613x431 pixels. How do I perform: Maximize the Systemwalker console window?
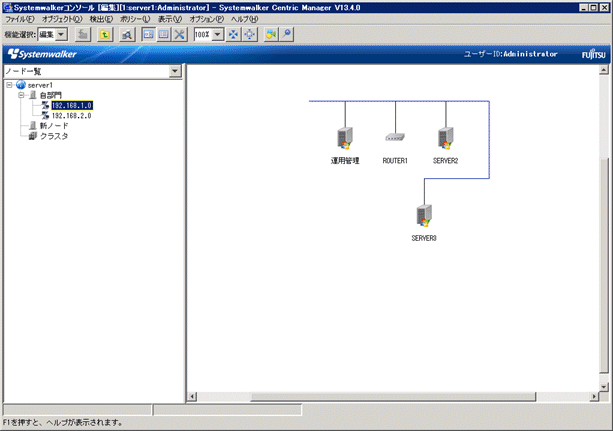(x=593, y=7)
